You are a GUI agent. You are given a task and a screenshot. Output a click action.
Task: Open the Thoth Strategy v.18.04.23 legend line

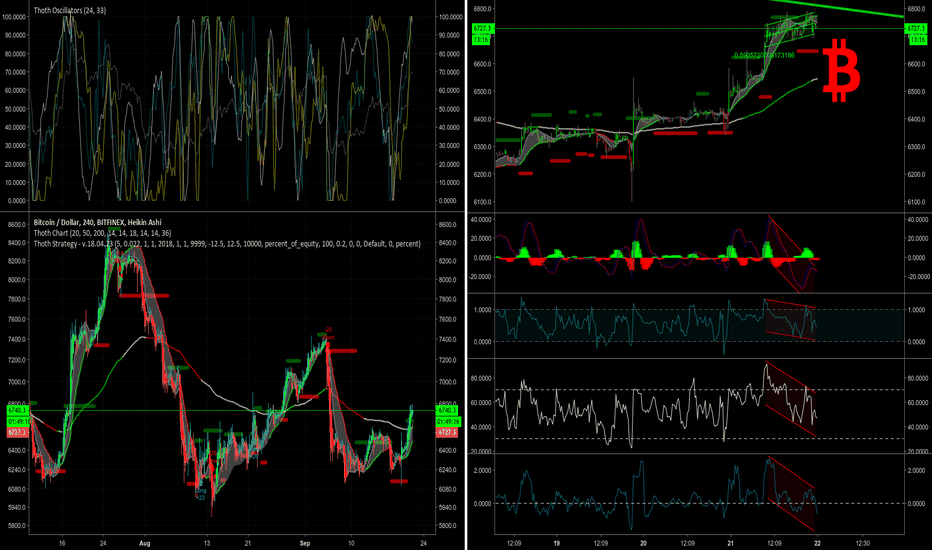coord(227,244)
